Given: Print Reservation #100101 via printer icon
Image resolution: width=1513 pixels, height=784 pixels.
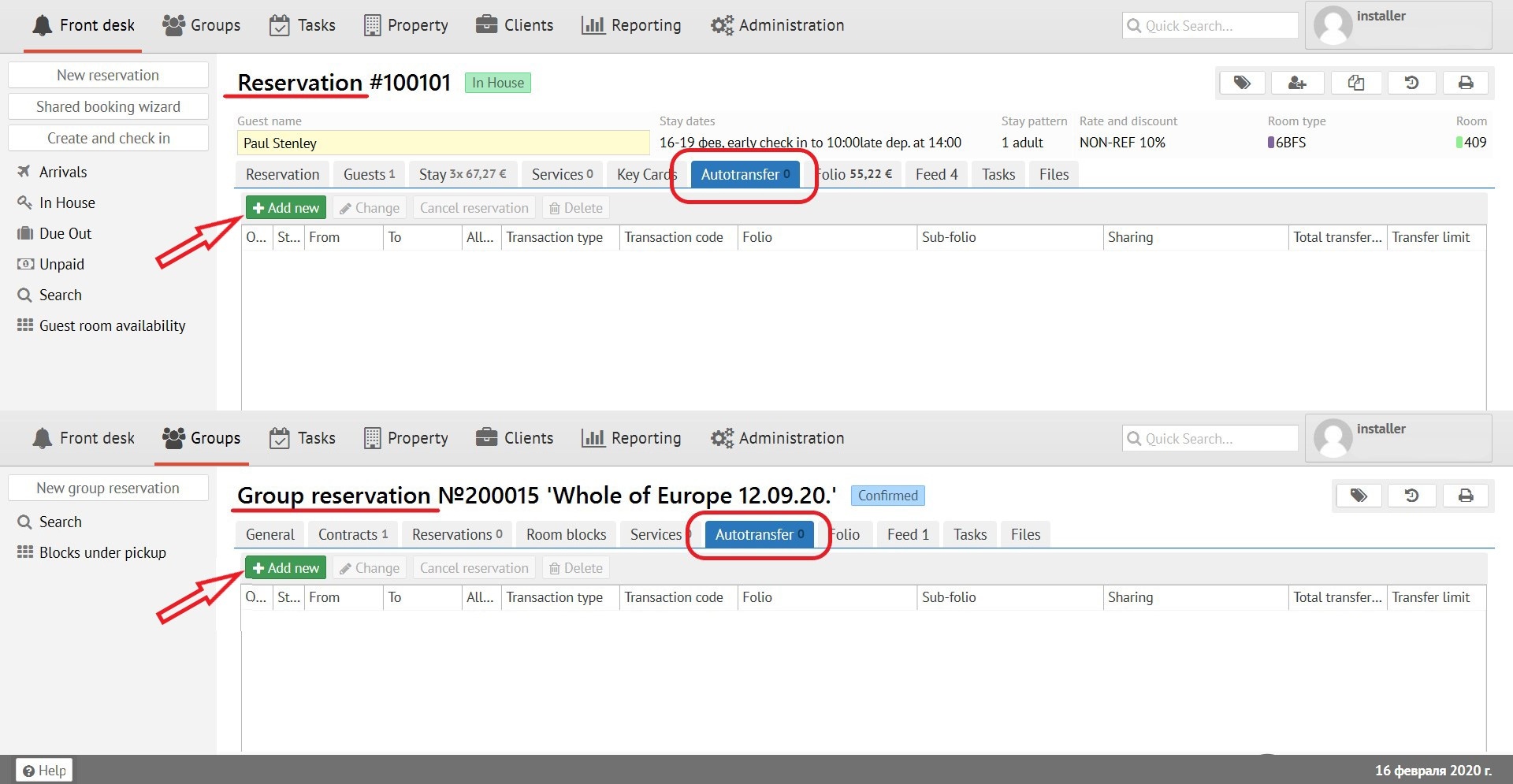Looking at the screenshot, I should pos(1466,83).
